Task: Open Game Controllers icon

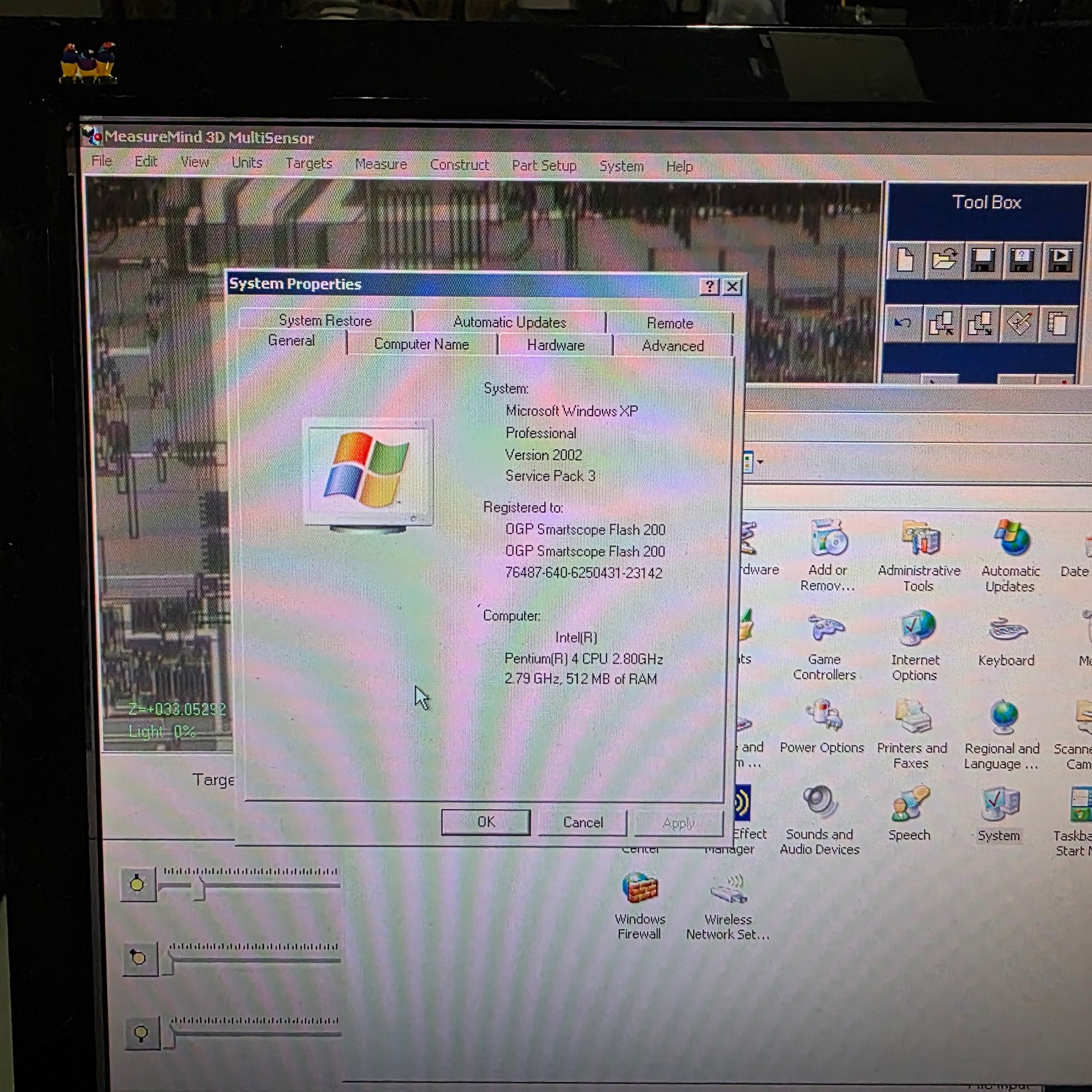Action: [x=824, y=646]
